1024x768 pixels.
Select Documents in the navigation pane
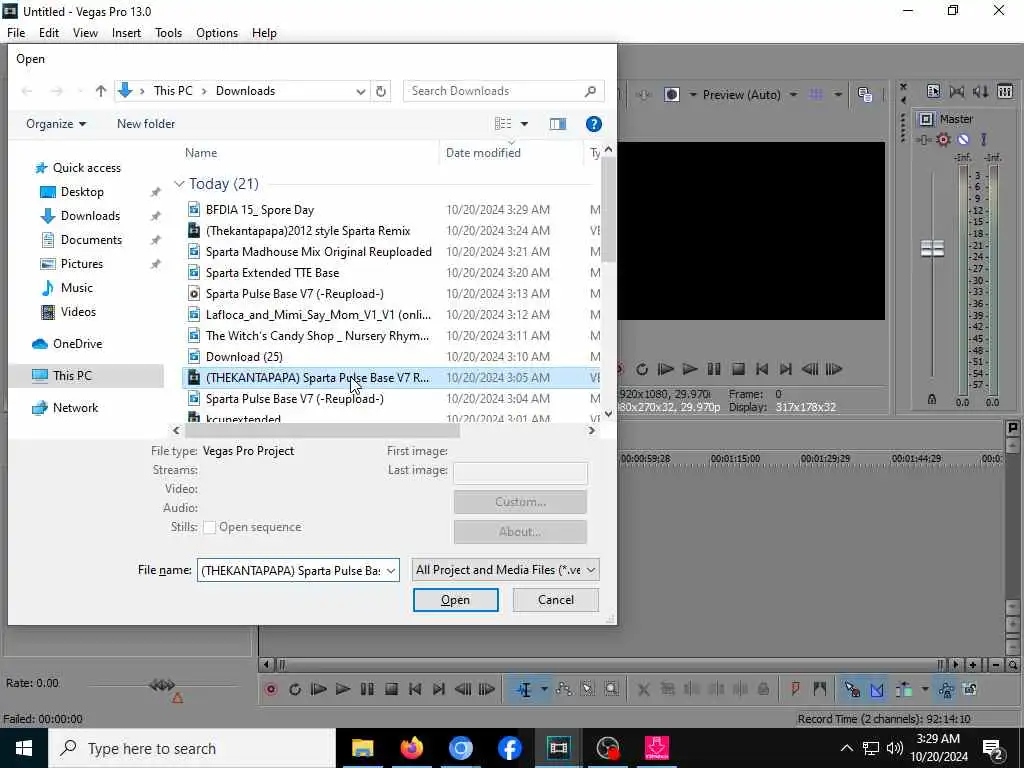(x=91, y=240)
